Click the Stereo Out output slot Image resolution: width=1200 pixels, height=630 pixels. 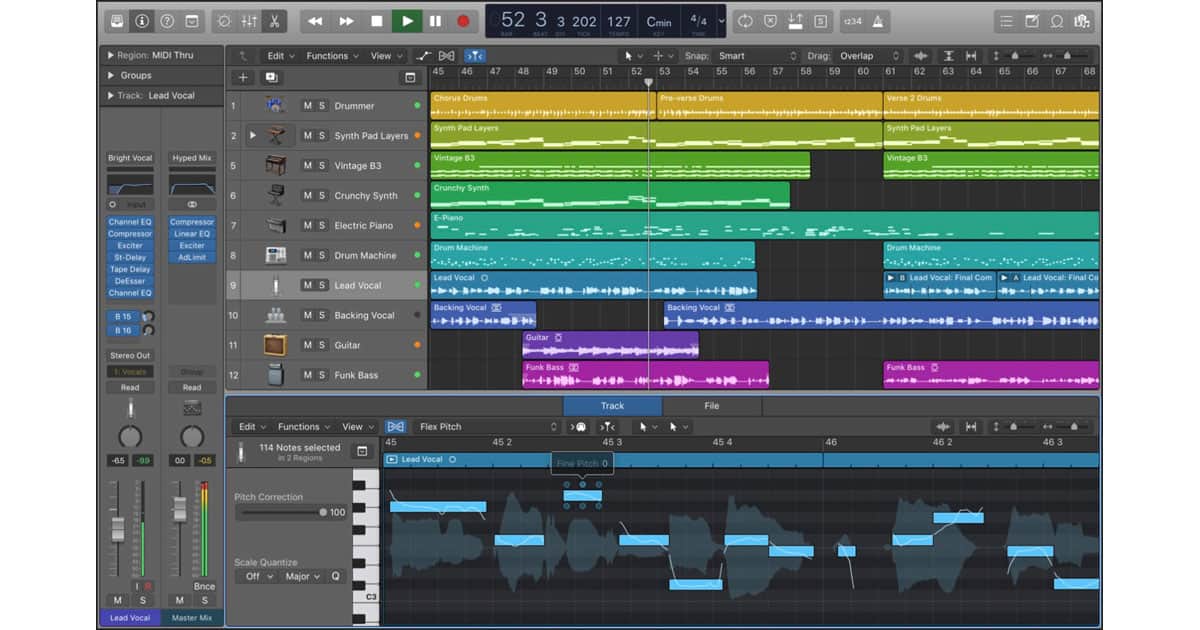tap(130, 356)
